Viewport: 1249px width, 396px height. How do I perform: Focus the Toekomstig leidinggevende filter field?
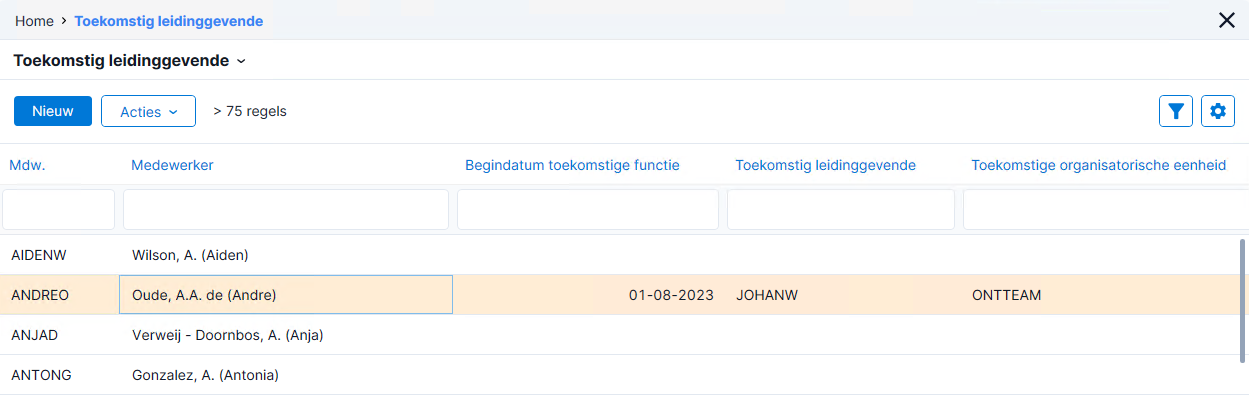coord(841,210)
